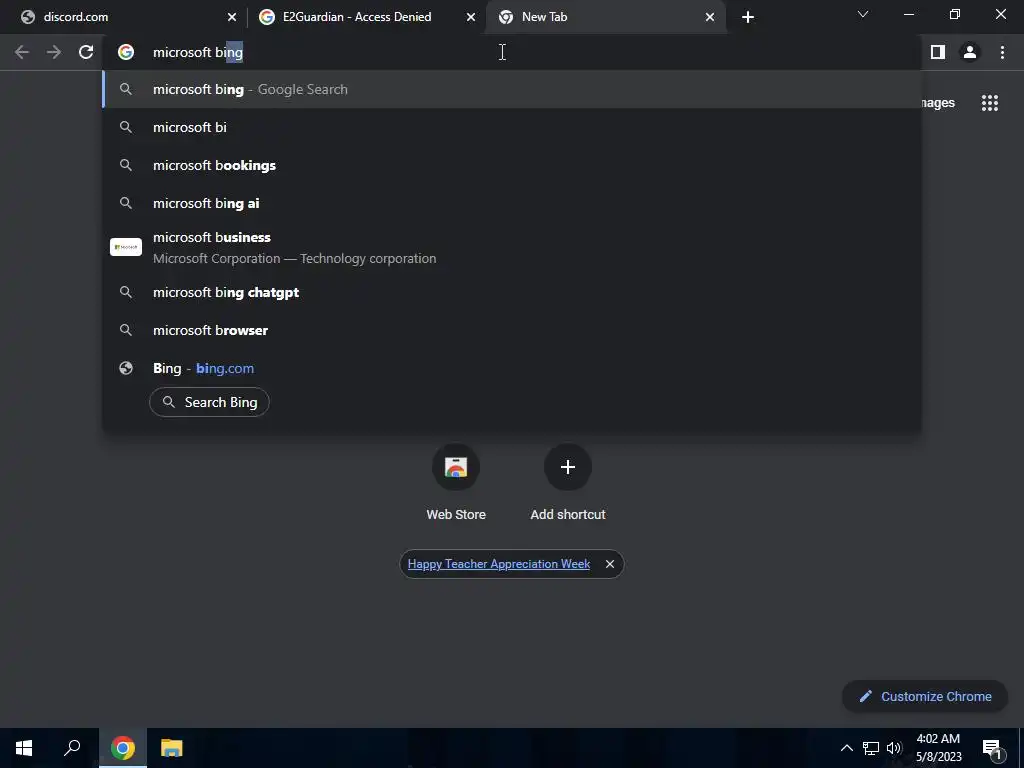This screenshot has height=768, width=1024.
Task: Switch to E2Guardian - Access Denied tab
Action: [x=366, y=17]
